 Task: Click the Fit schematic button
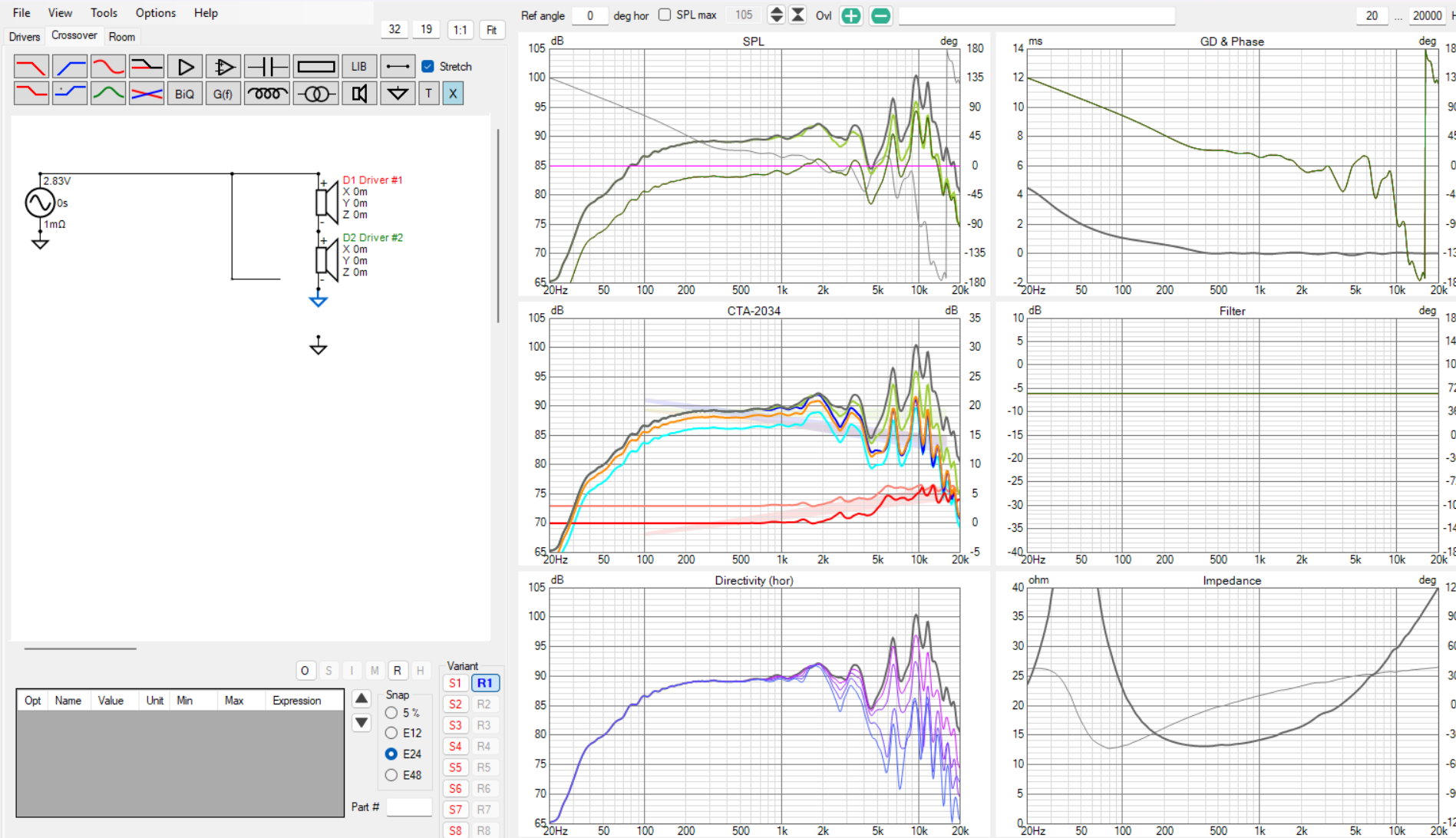point(492,30)
